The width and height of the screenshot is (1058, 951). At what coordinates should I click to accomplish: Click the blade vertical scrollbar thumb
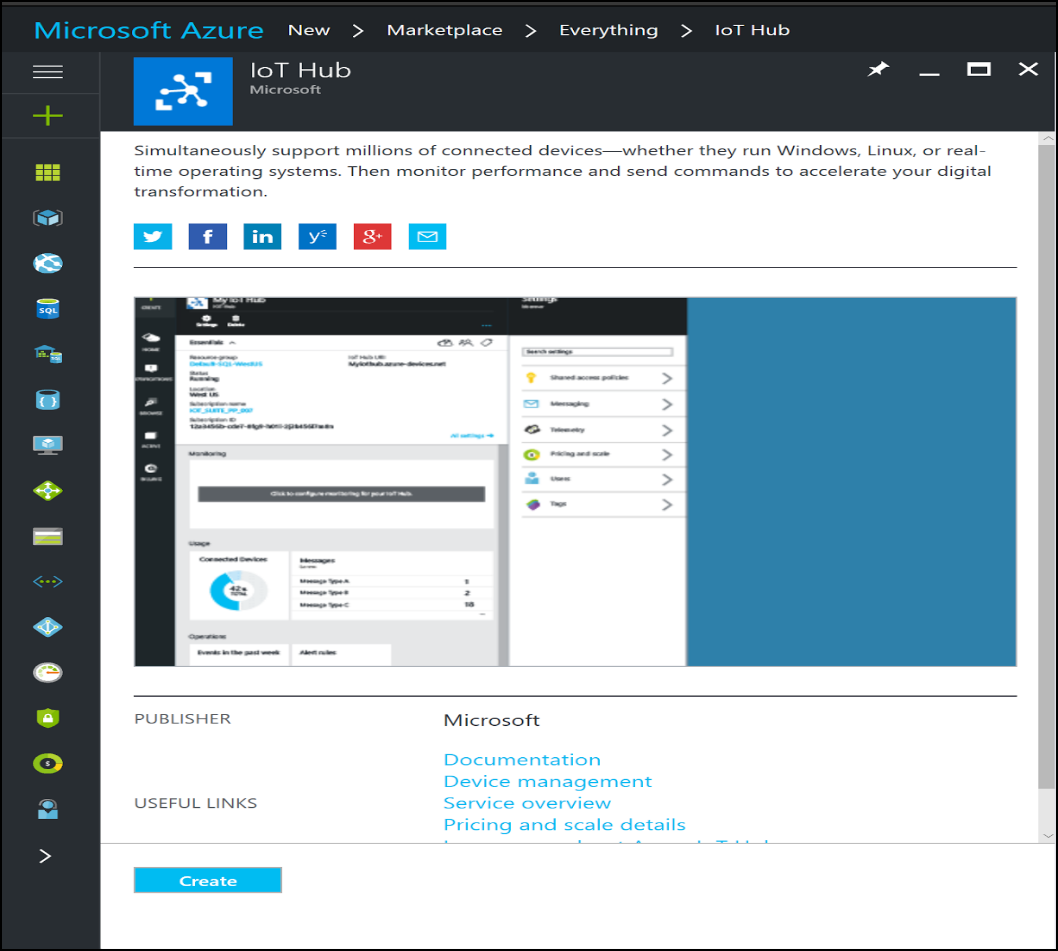pos(1047,466)
